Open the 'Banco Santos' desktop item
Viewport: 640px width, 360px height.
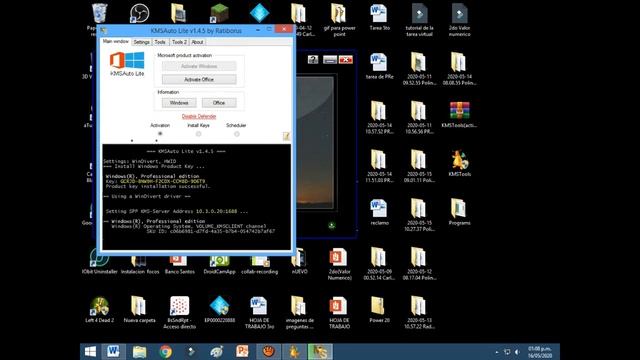click(x=179, y=261)
